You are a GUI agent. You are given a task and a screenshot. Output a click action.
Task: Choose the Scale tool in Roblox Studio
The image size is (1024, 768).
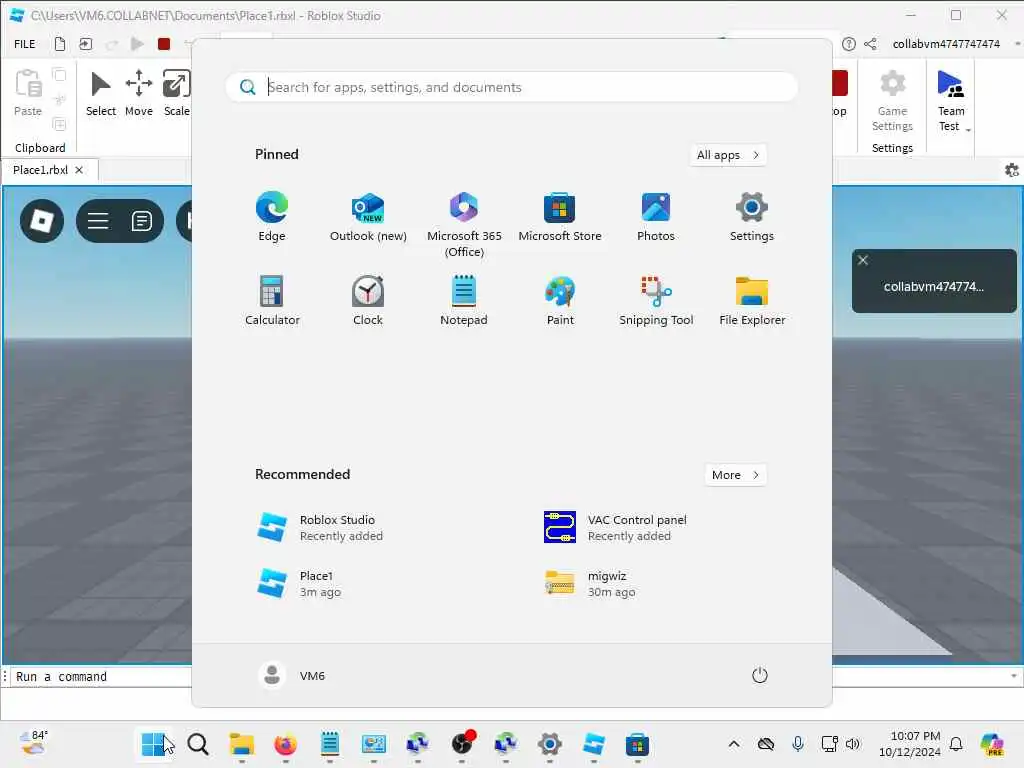176,94
